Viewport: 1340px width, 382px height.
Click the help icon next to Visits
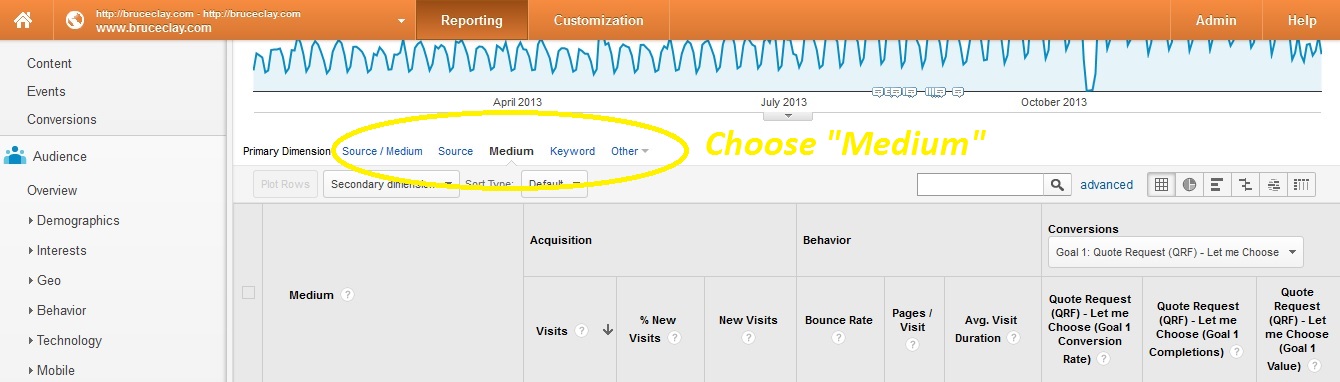581,331
